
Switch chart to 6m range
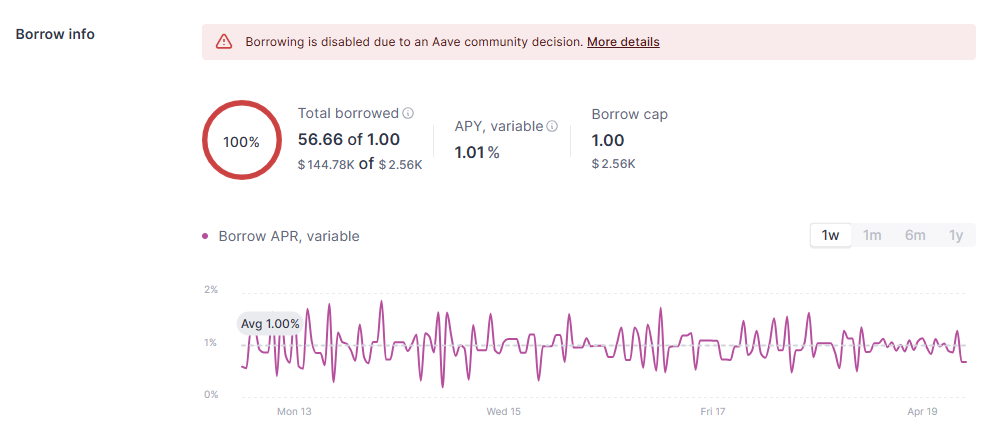pos(915,235)
